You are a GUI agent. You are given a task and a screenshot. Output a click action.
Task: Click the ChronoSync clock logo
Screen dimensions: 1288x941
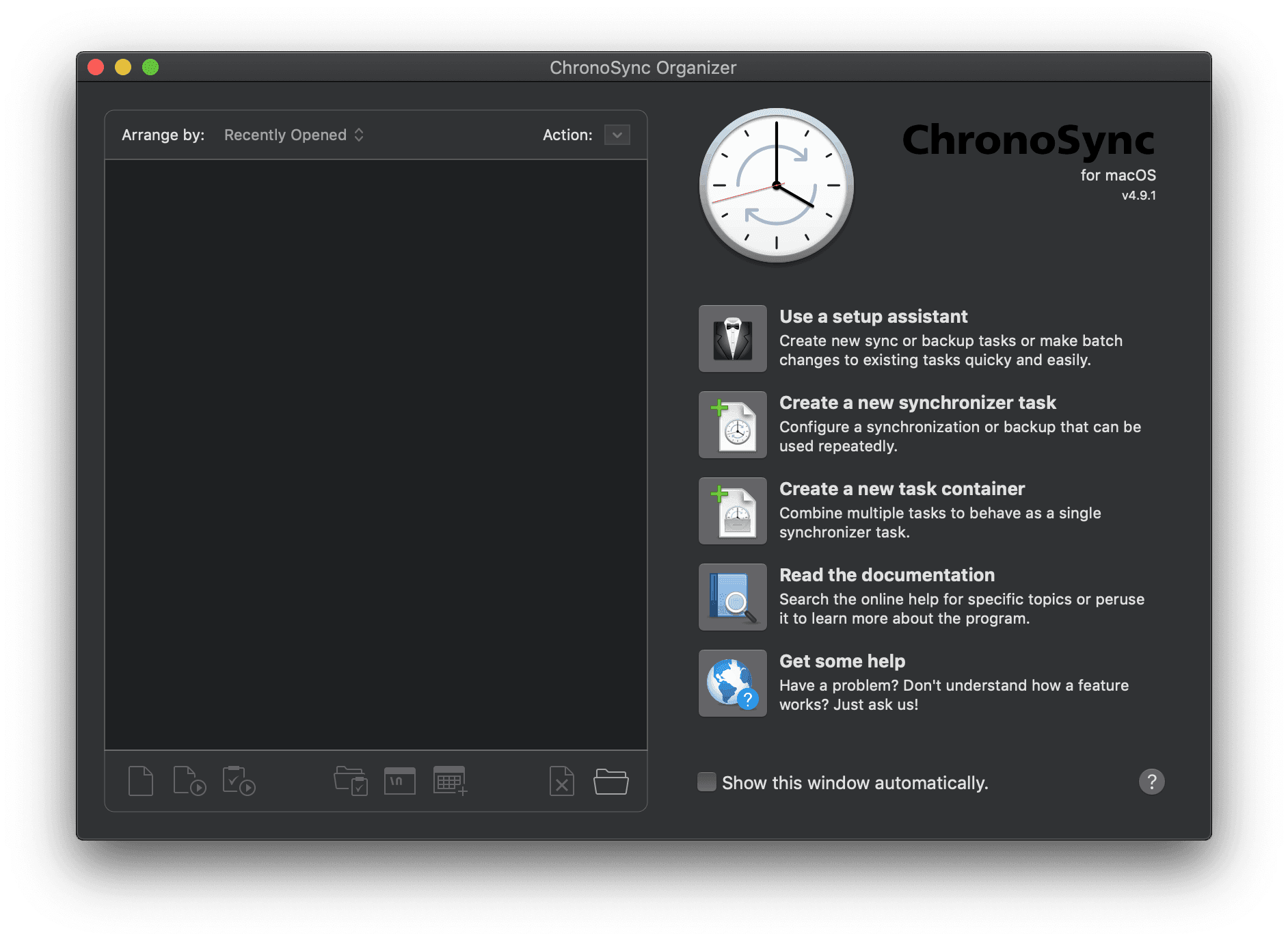pos(777,185)
